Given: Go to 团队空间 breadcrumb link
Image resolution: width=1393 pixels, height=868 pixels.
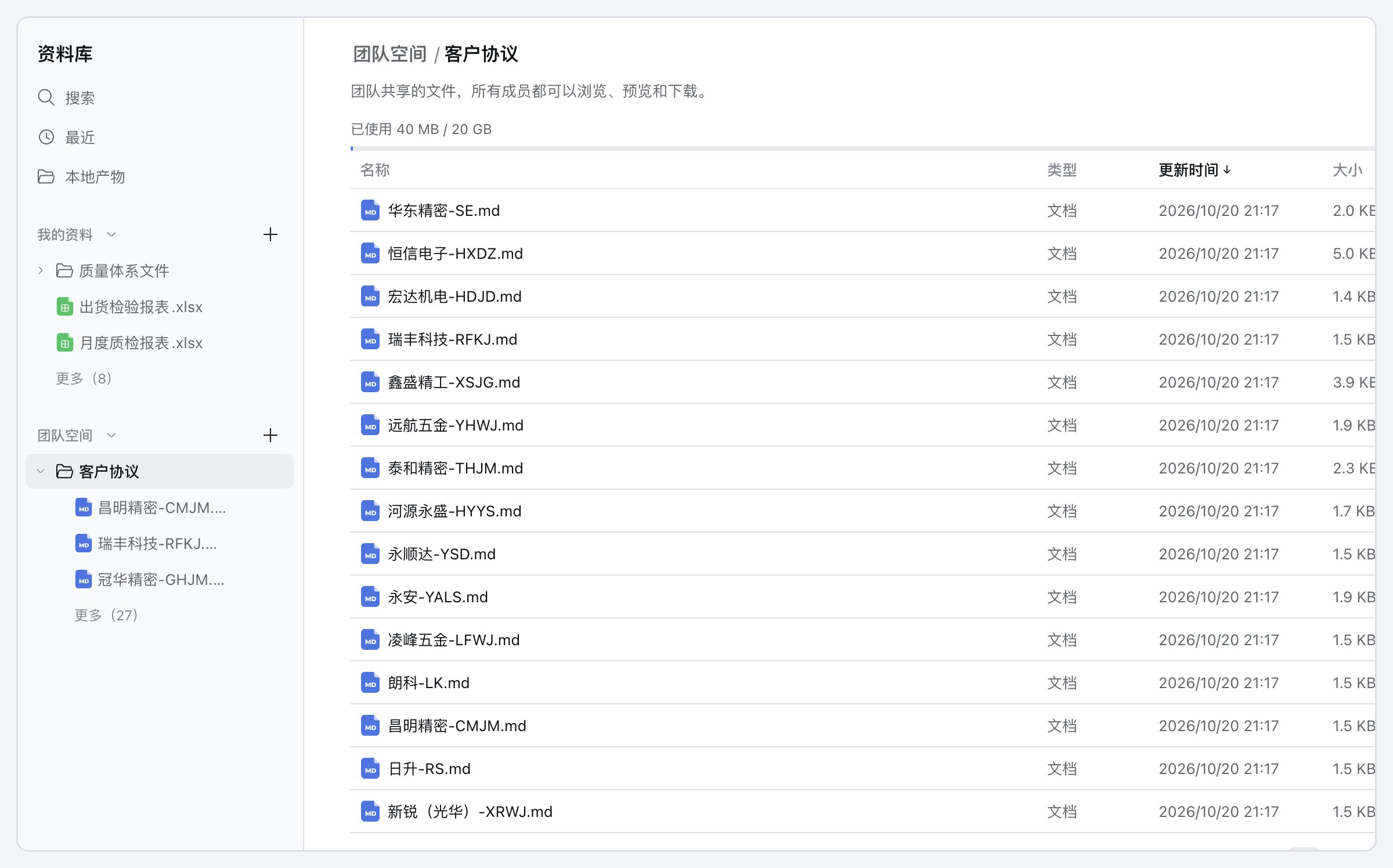Looking at the screenshot, I should [389, 54].
